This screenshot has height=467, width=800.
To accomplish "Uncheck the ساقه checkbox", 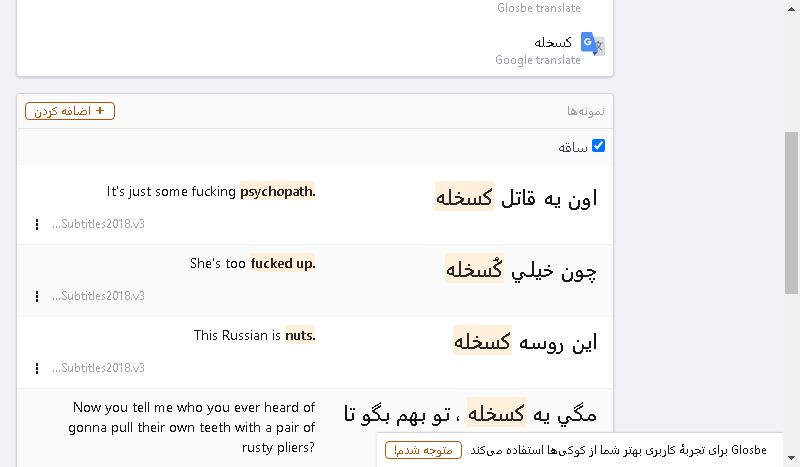I will [598, 146].
